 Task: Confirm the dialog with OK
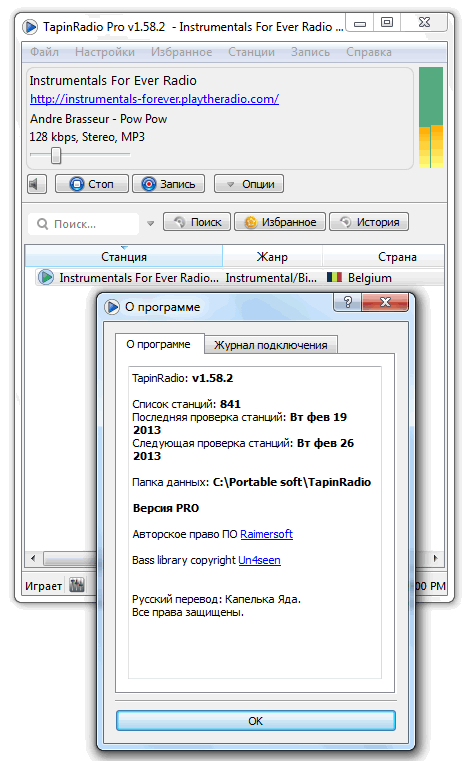point(256,721)
